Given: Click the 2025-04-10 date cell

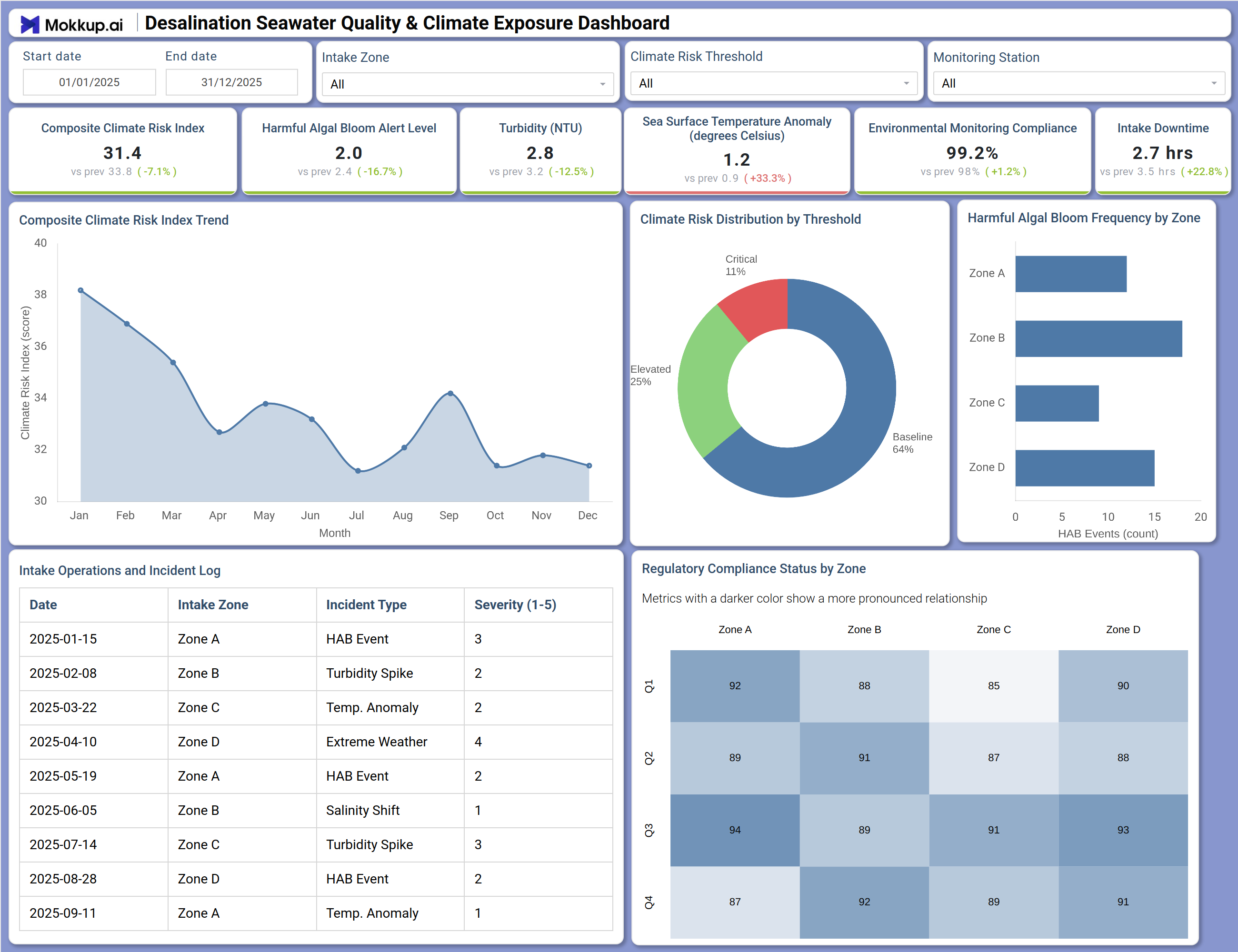Looking at the screenshot, I should [x=93, y=742].
